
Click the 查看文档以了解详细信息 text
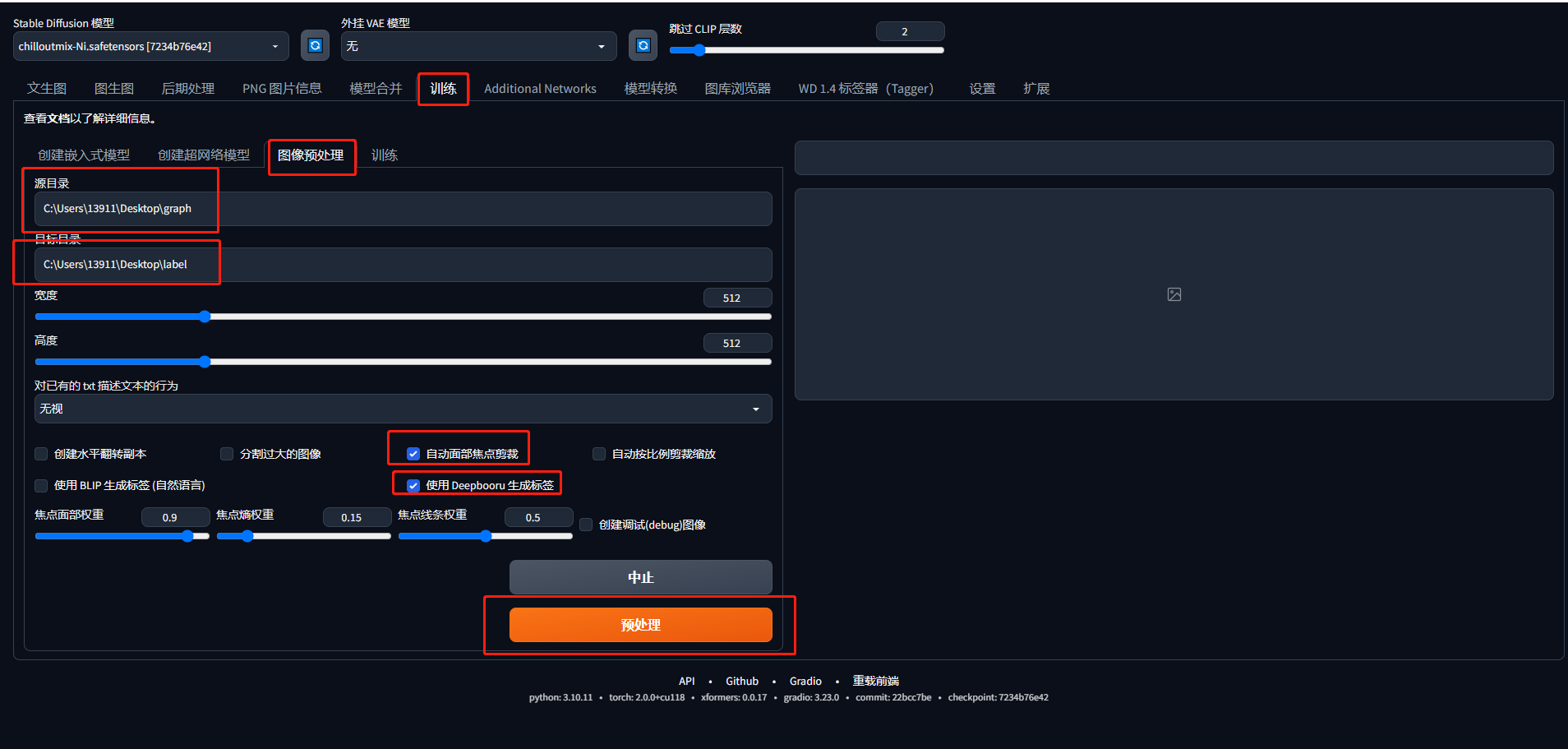(x=90, y=118)
